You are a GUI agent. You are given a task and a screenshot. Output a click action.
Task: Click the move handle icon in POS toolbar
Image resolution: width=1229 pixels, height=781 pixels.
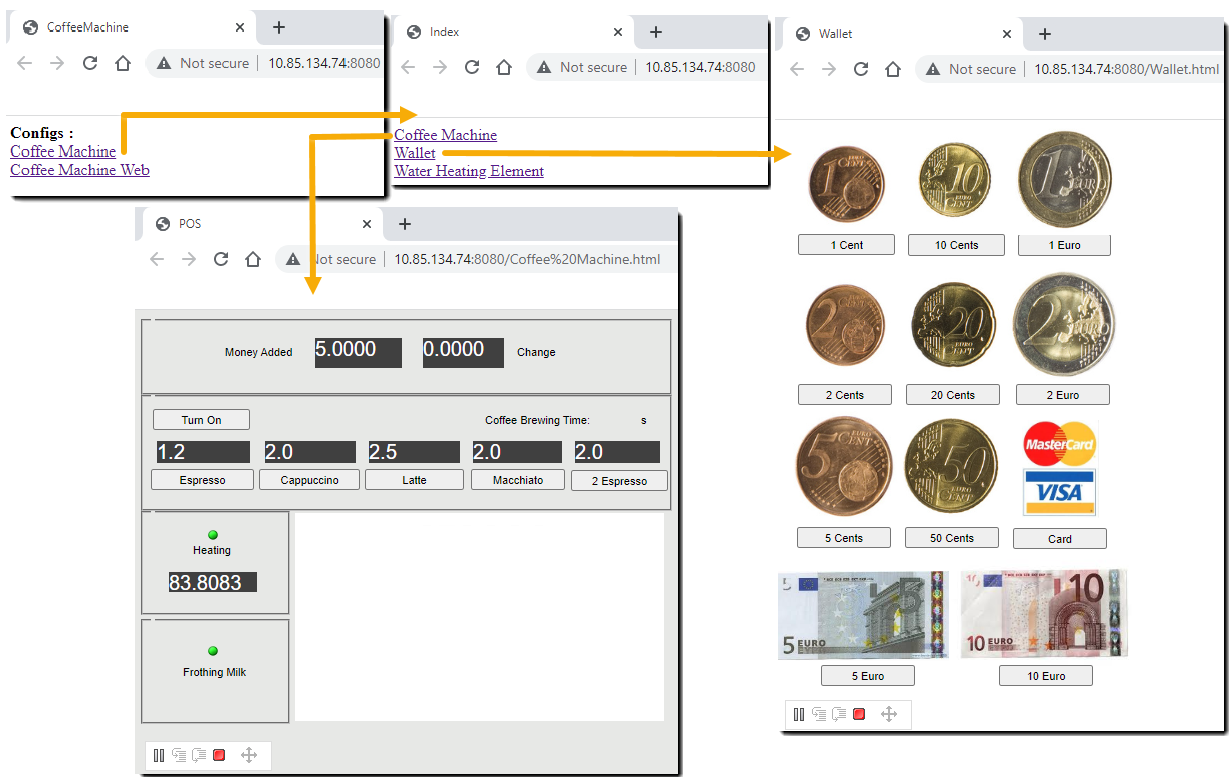pos(249,755)
